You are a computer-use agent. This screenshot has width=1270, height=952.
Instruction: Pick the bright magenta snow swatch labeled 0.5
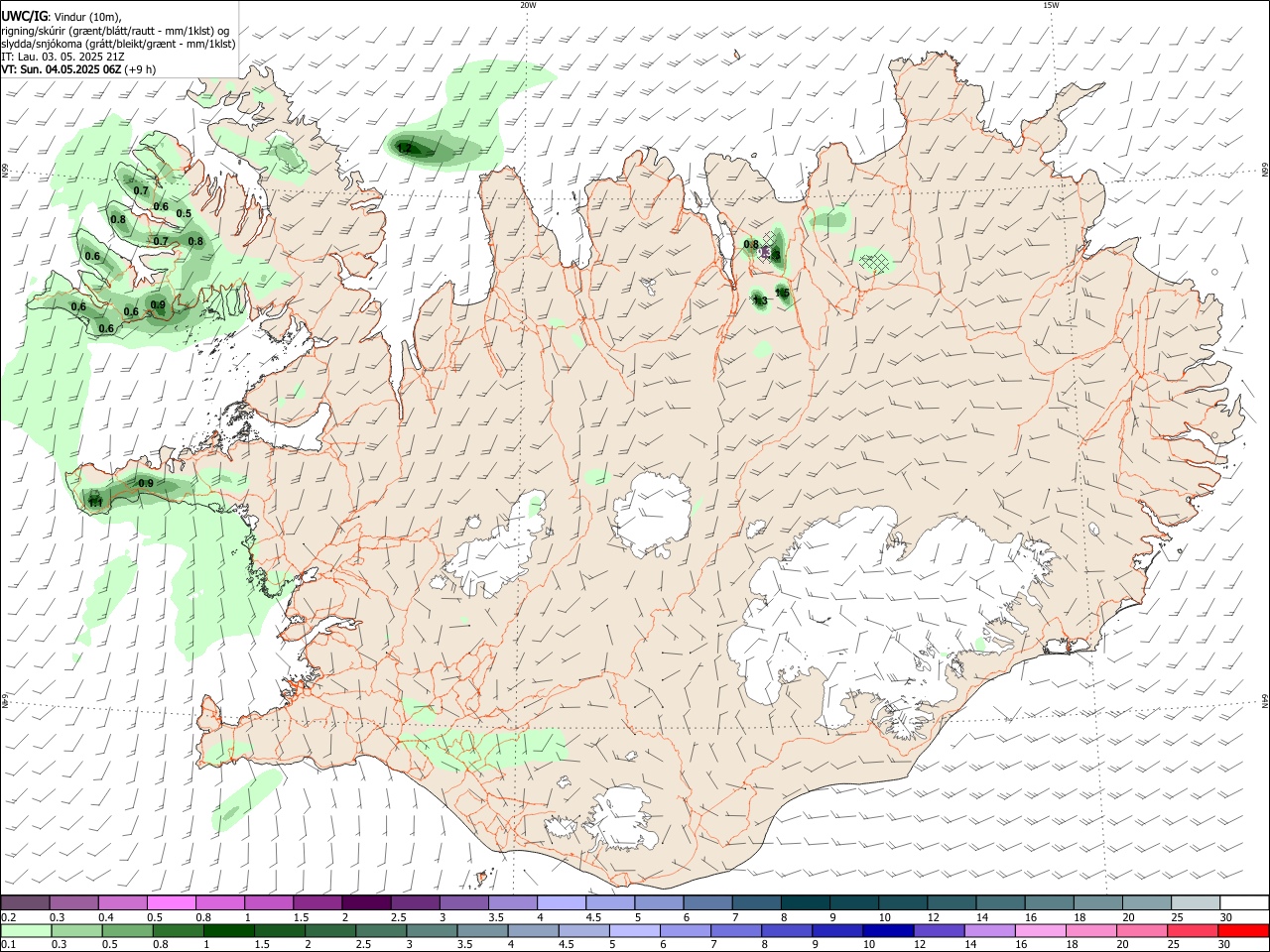(x=171, y=903)
